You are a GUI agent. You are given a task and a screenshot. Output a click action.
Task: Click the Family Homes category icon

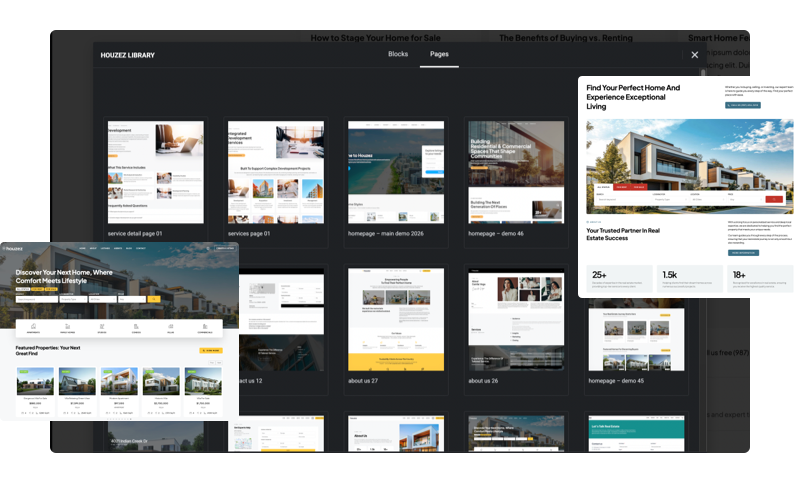[x=67, y=327]
